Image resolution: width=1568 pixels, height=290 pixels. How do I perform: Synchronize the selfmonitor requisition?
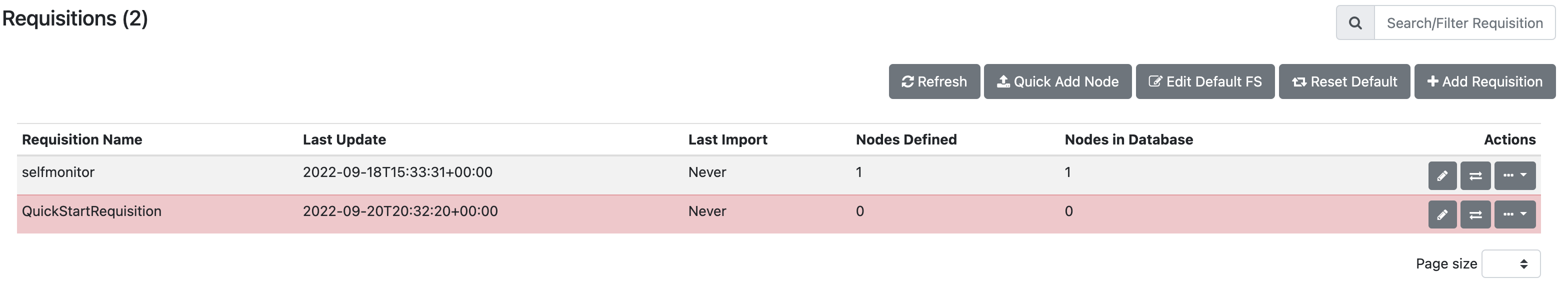tap(1475, 176)
